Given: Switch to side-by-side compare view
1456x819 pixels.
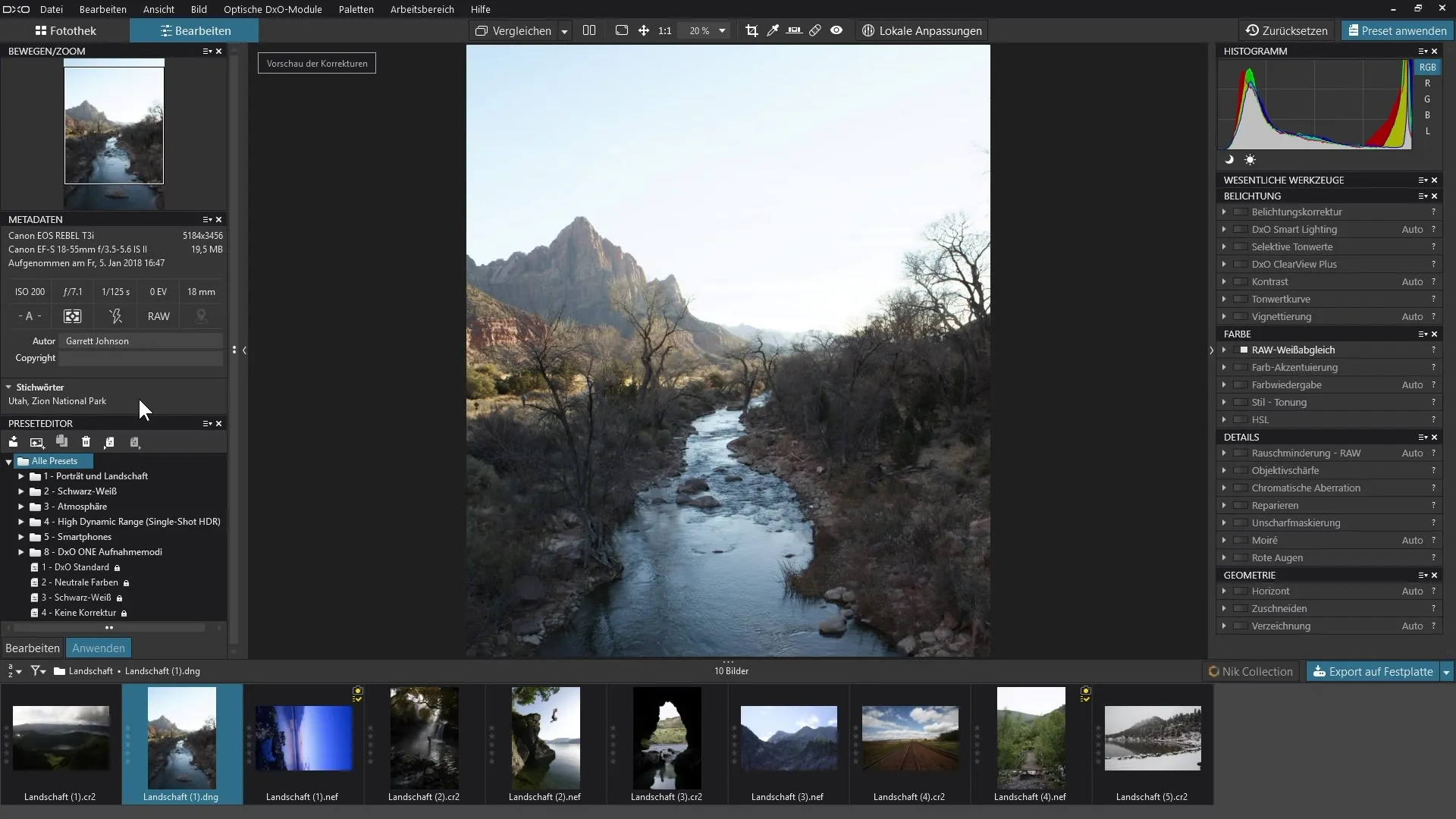Looking at the screenshot, I should click(589, 30).
